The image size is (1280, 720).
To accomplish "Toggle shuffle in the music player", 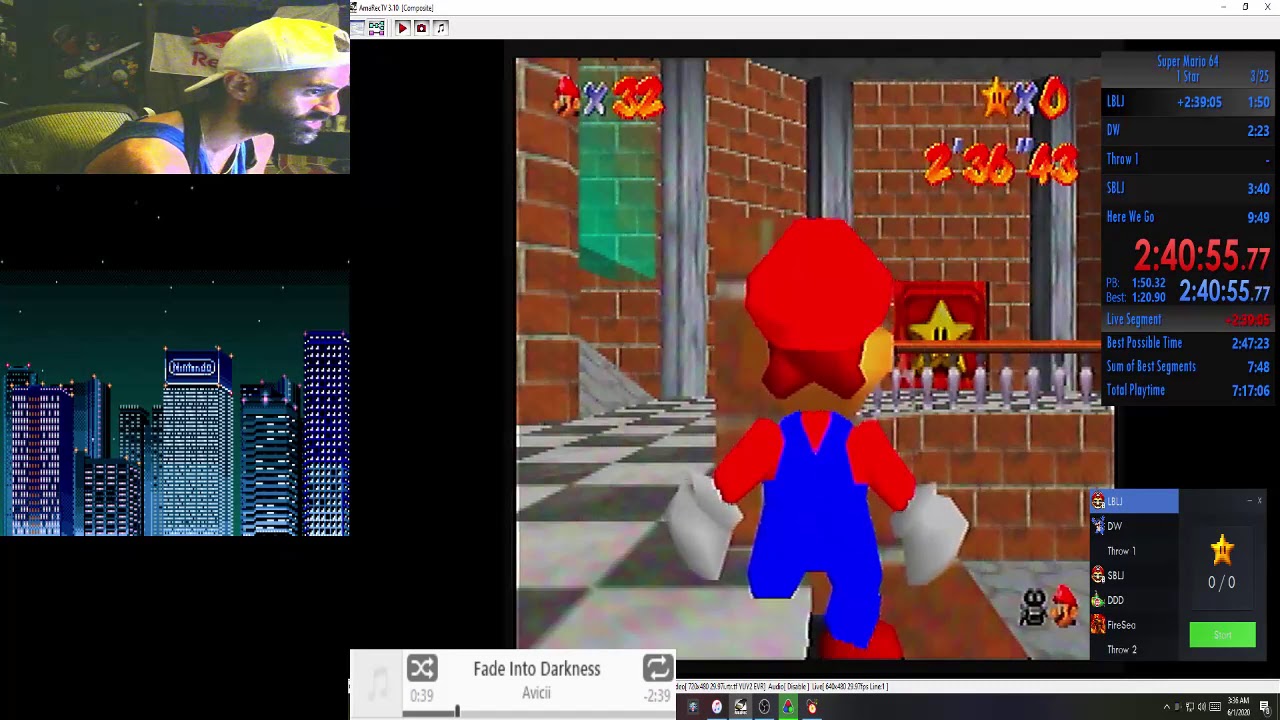I will pyautogui.click(x=422, y=668).
